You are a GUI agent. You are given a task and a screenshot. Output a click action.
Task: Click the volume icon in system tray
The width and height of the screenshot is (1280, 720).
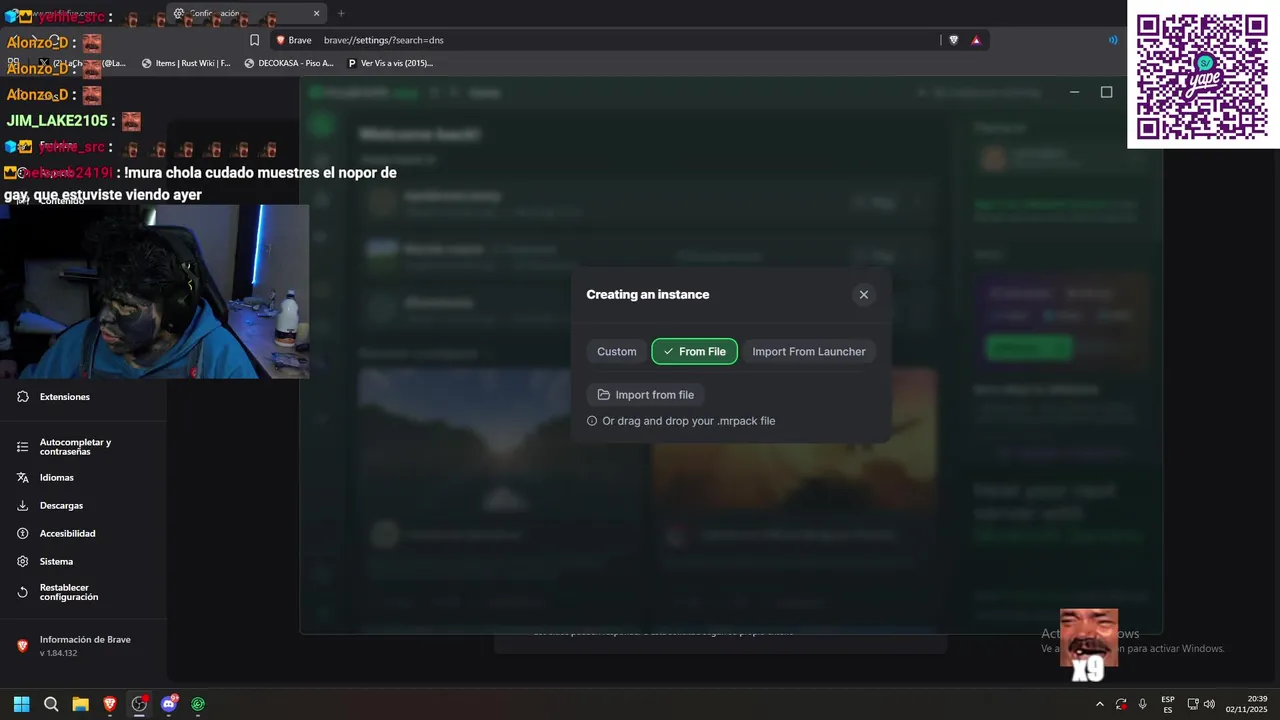1209,704
